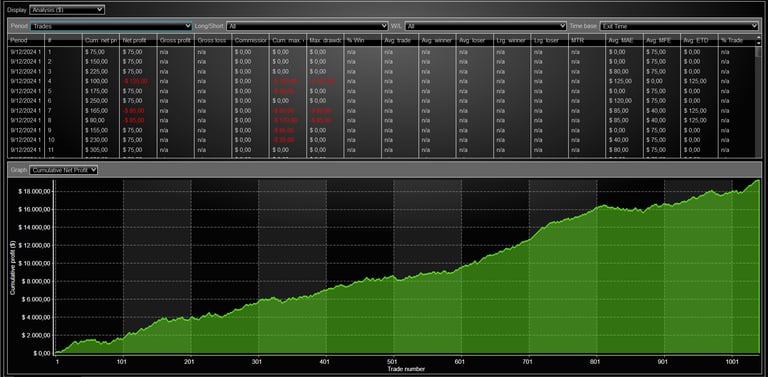The width and height of the screenshot is (768, 377).
Task: Click the Avg. MAE column header
Action: 624,40
